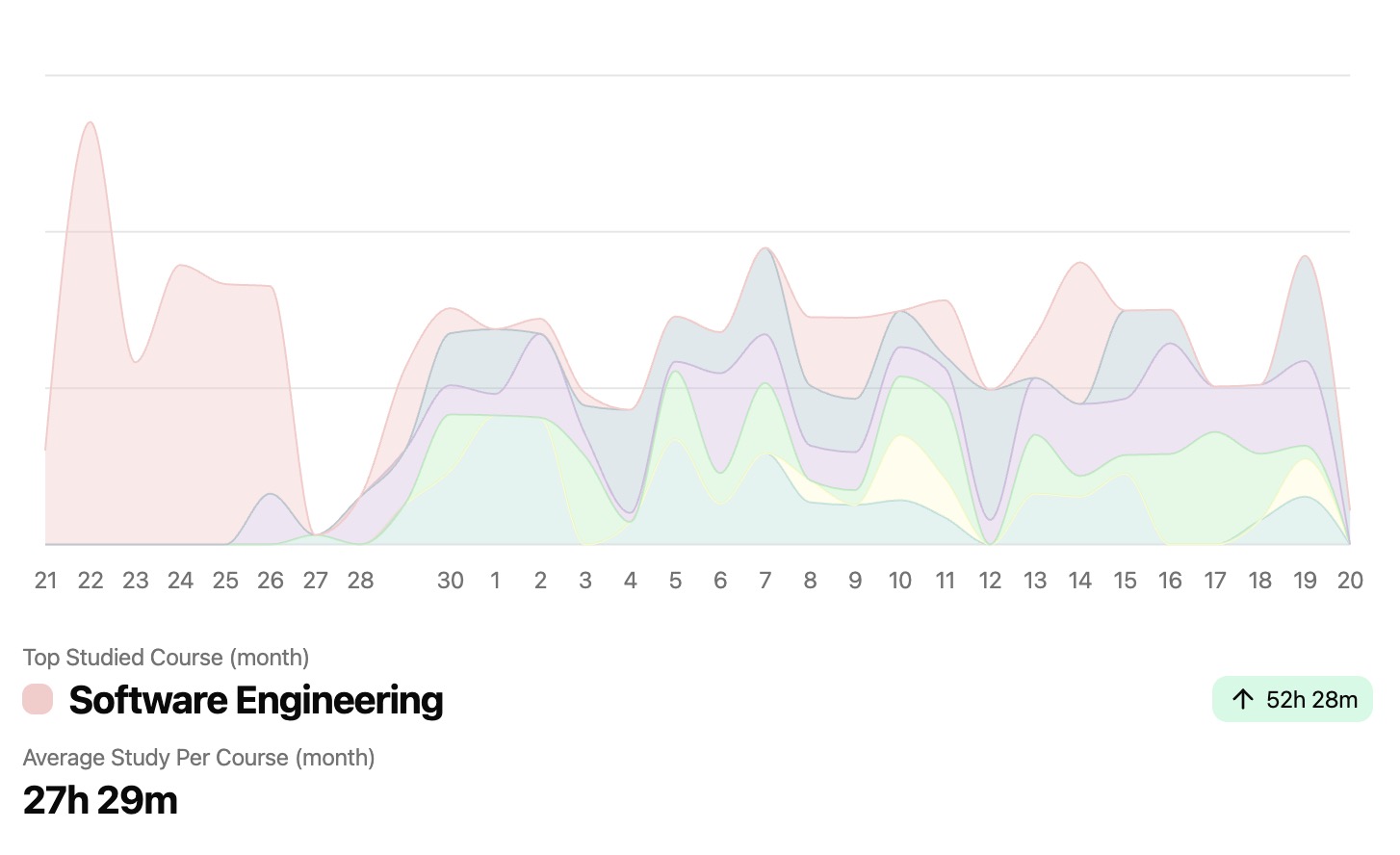Image resolution: width=1400 pixels, height=855 pixels.
Task: Choose day 14 on the x-axis
Action: point(1080,581)
